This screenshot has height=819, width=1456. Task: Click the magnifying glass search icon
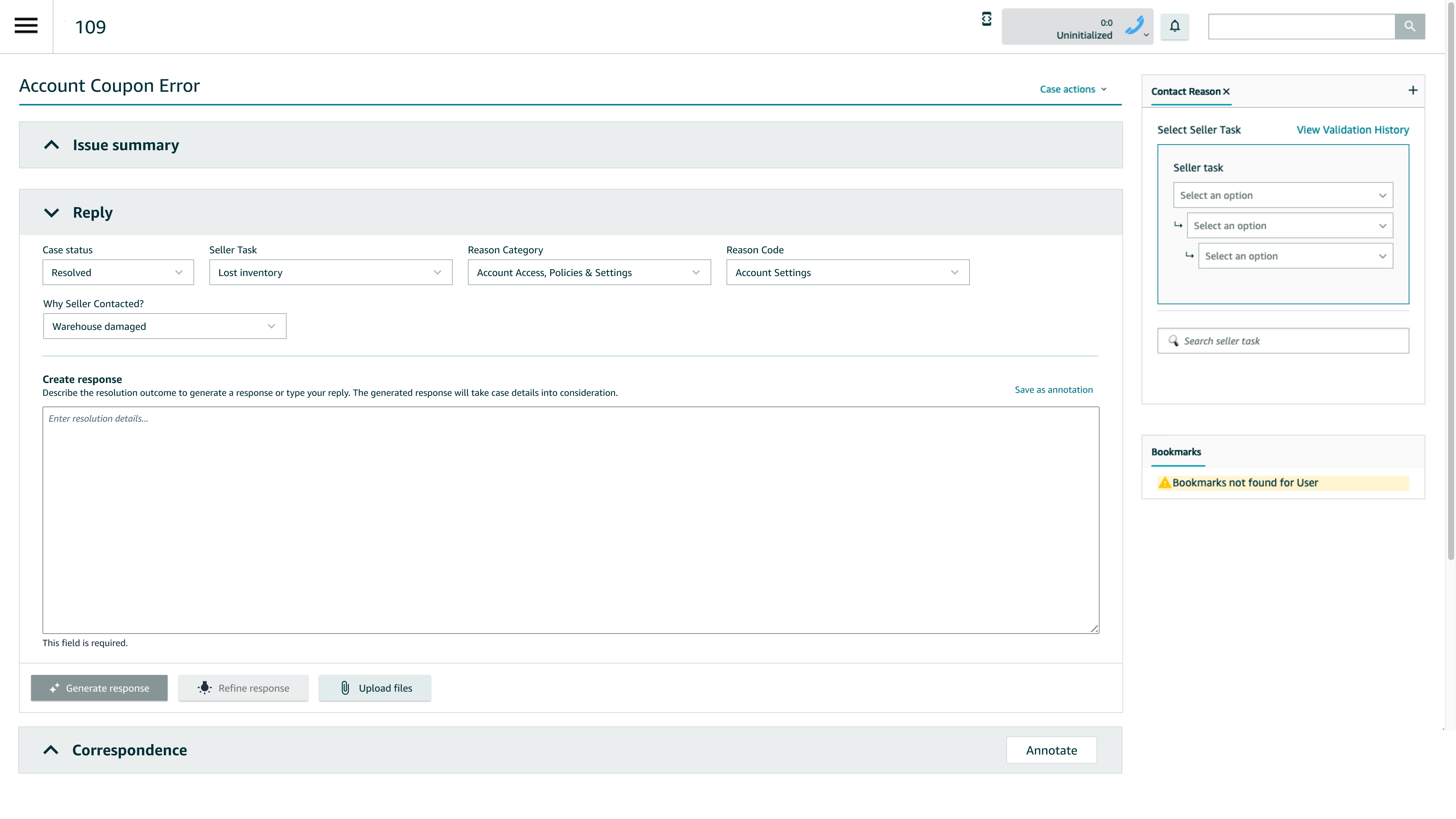[x=1410, y=26]
